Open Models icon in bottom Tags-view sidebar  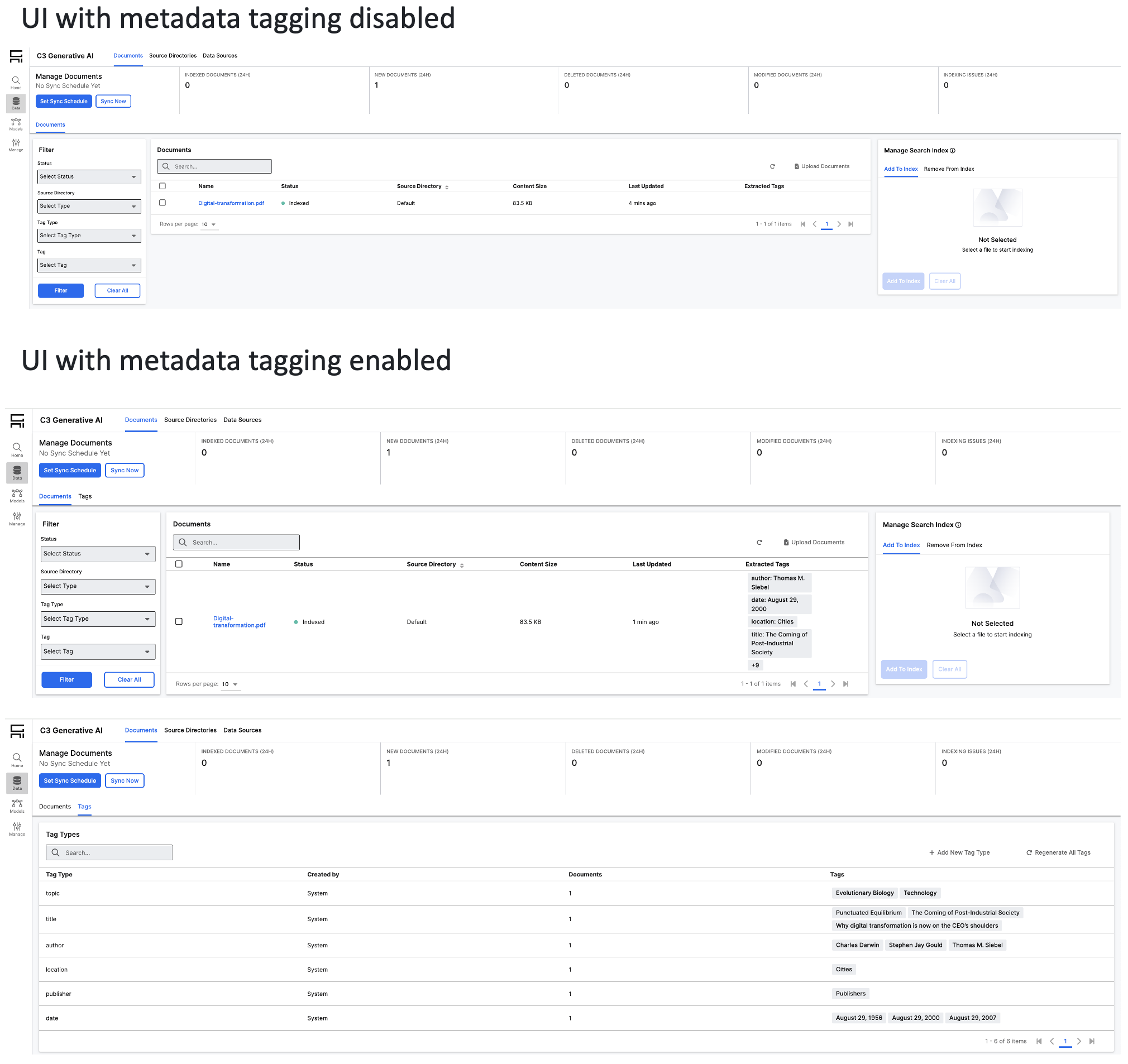(x=17, y=806)
